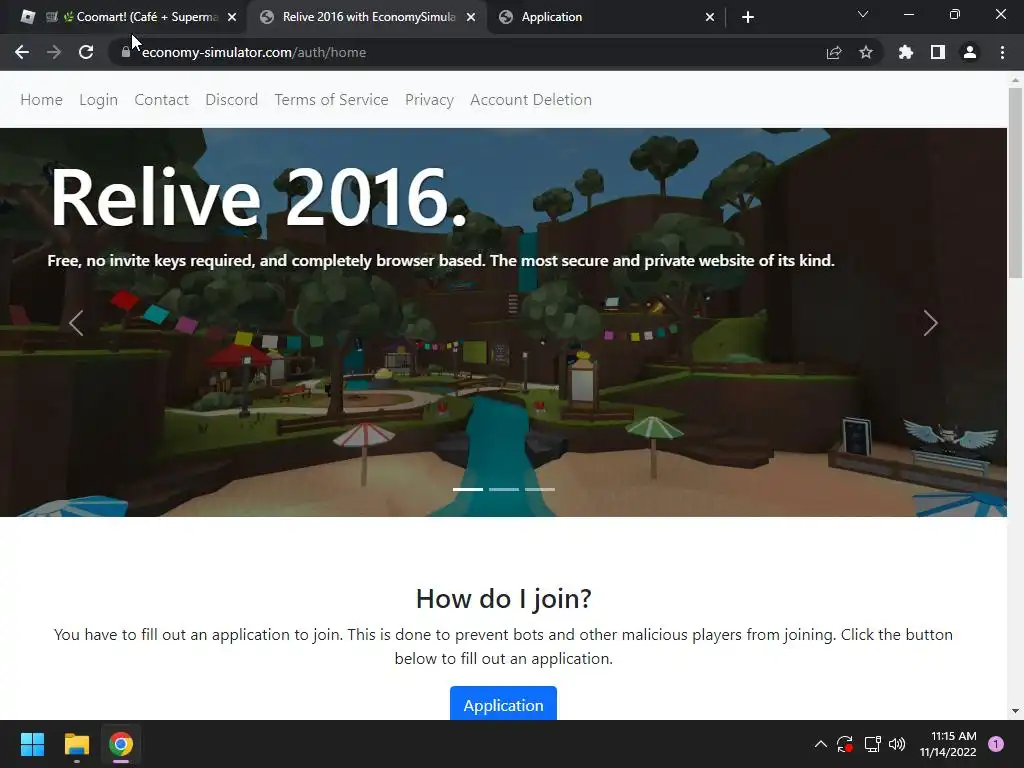Click the 'How do I join?' heading
The image size is (1024, 768).
click(x=504, y=598)
